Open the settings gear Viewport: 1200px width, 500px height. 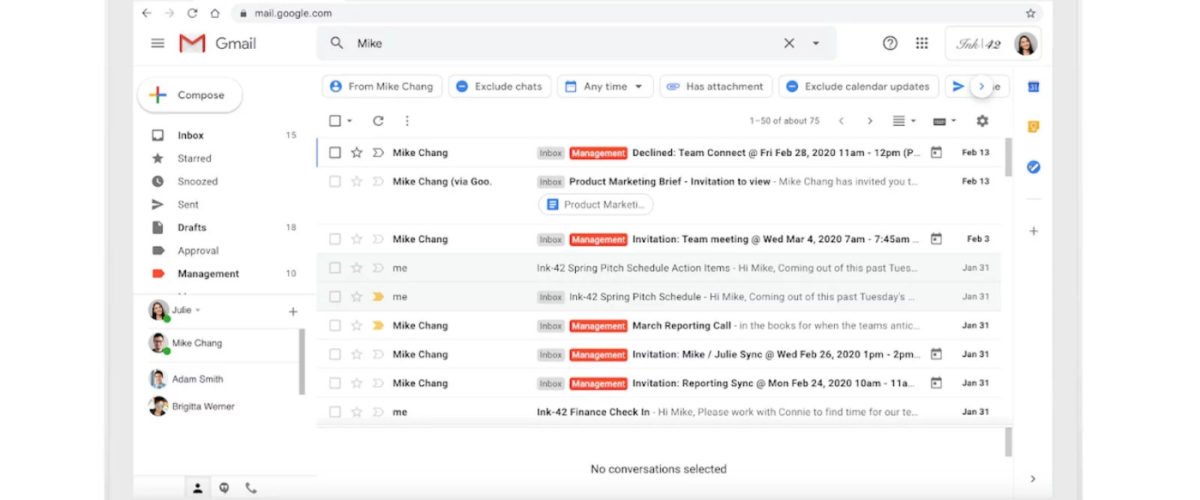tap(982, 120)
